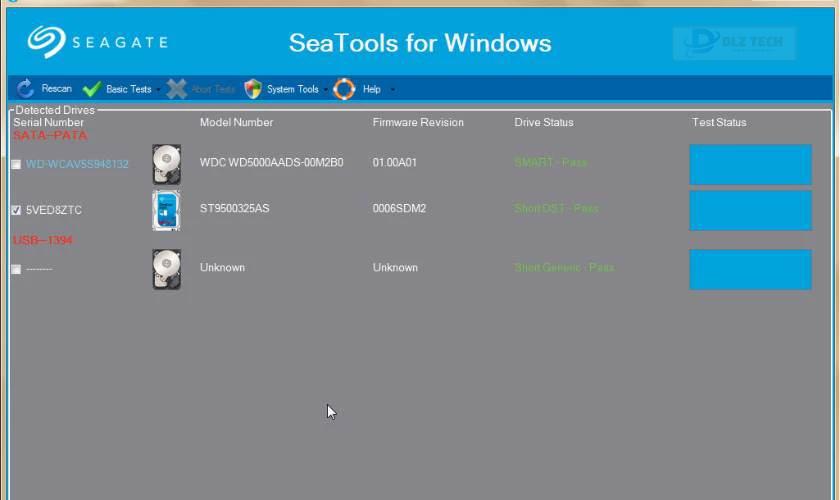
Task: Click the Test Status column header
Action: tap(719, 122)
